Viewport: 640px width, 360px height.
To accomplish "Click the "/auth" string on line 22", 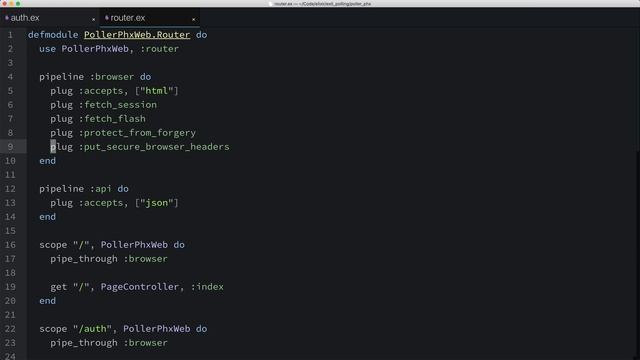I will [92, 329].
